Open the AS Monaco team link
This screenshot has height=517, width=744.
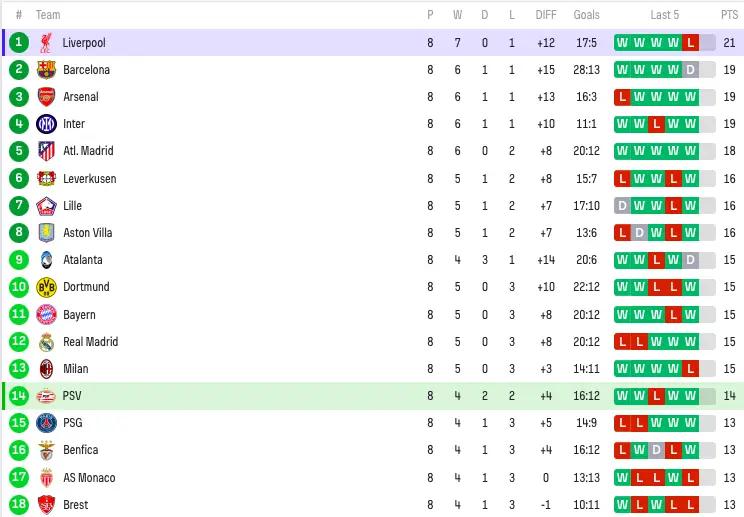[89, 478]
